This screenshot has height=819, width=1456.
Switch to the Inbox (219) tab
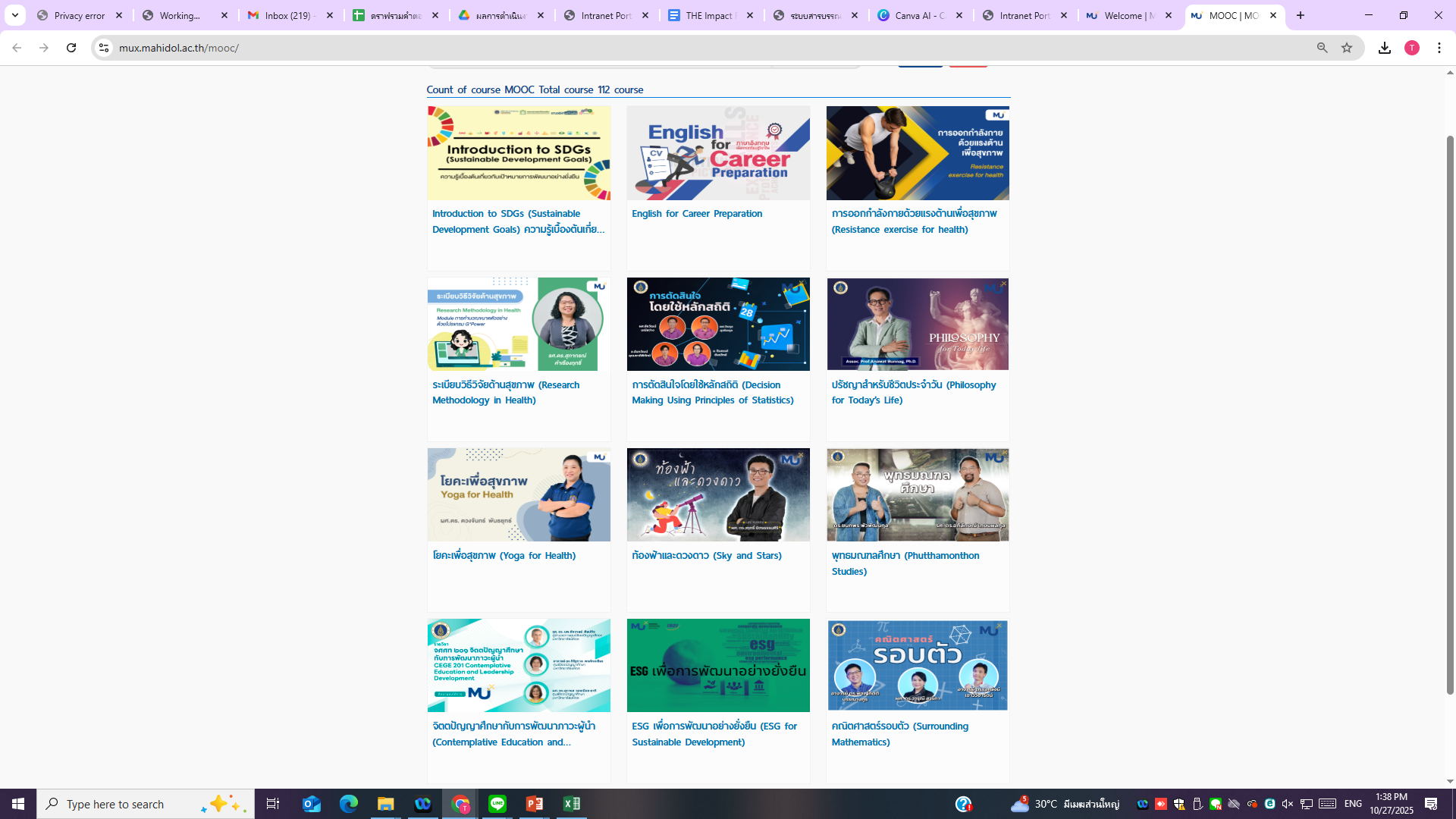289,15
